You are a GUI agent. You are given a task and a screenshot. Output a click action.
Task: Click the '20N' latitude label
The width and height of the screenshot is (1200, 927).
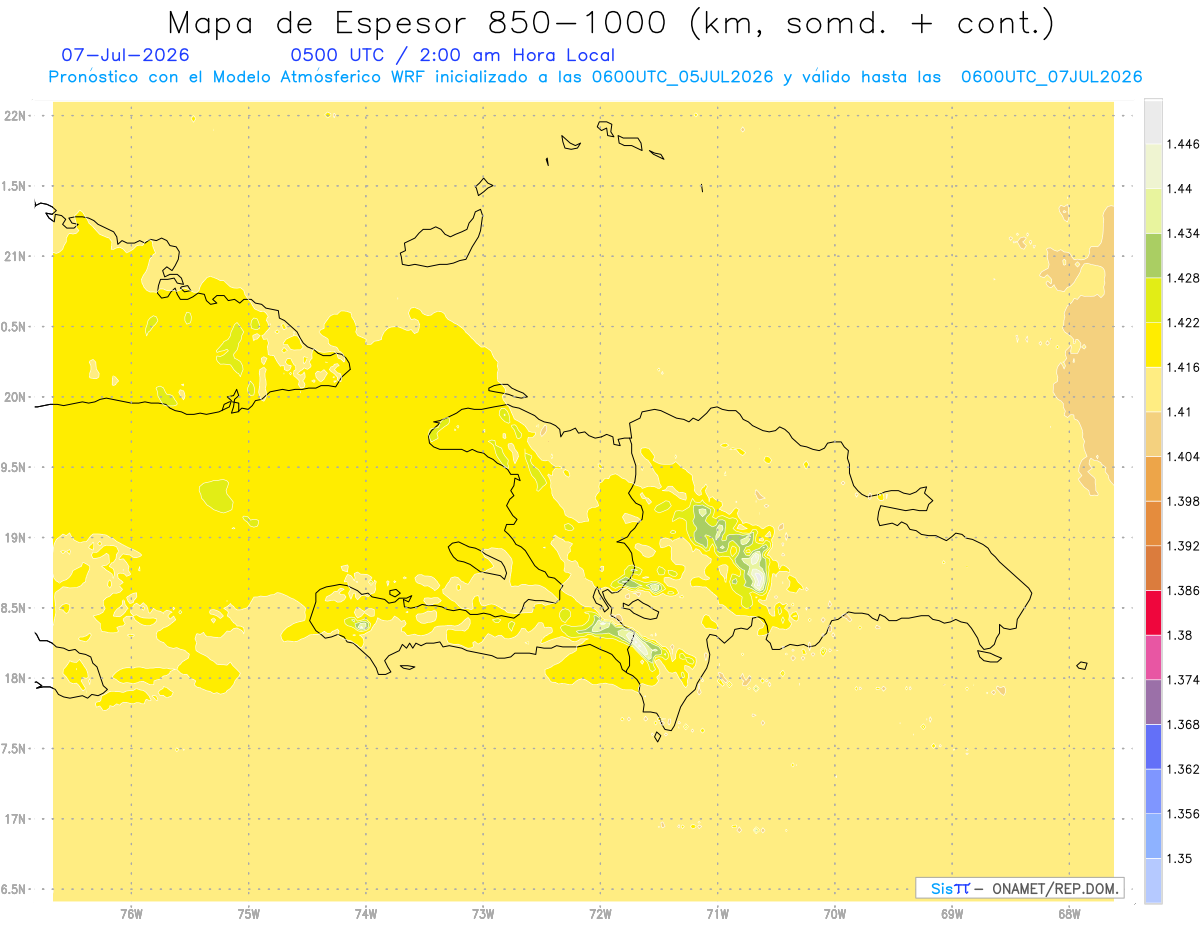click(x=16, y=397)
